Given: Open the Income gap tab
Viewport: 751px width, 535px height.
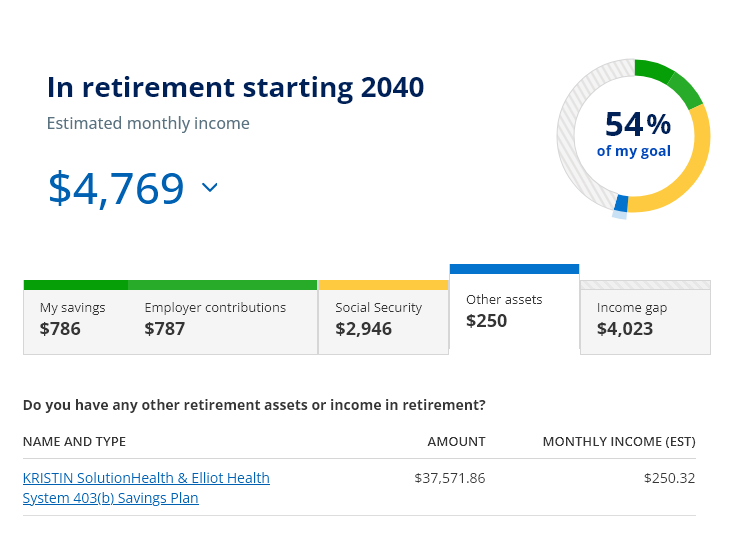Looking at the screenshot, I should click(645, 317).
